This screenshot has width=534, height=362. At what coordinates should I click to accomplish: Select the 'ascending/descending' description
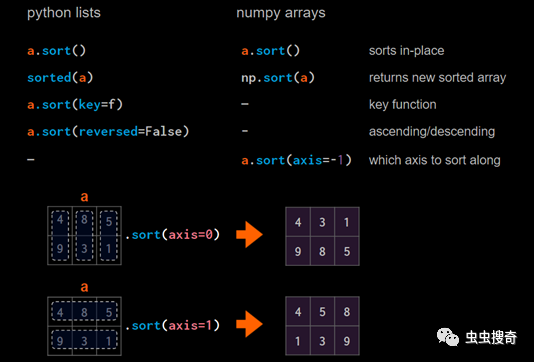click(432, 131)
